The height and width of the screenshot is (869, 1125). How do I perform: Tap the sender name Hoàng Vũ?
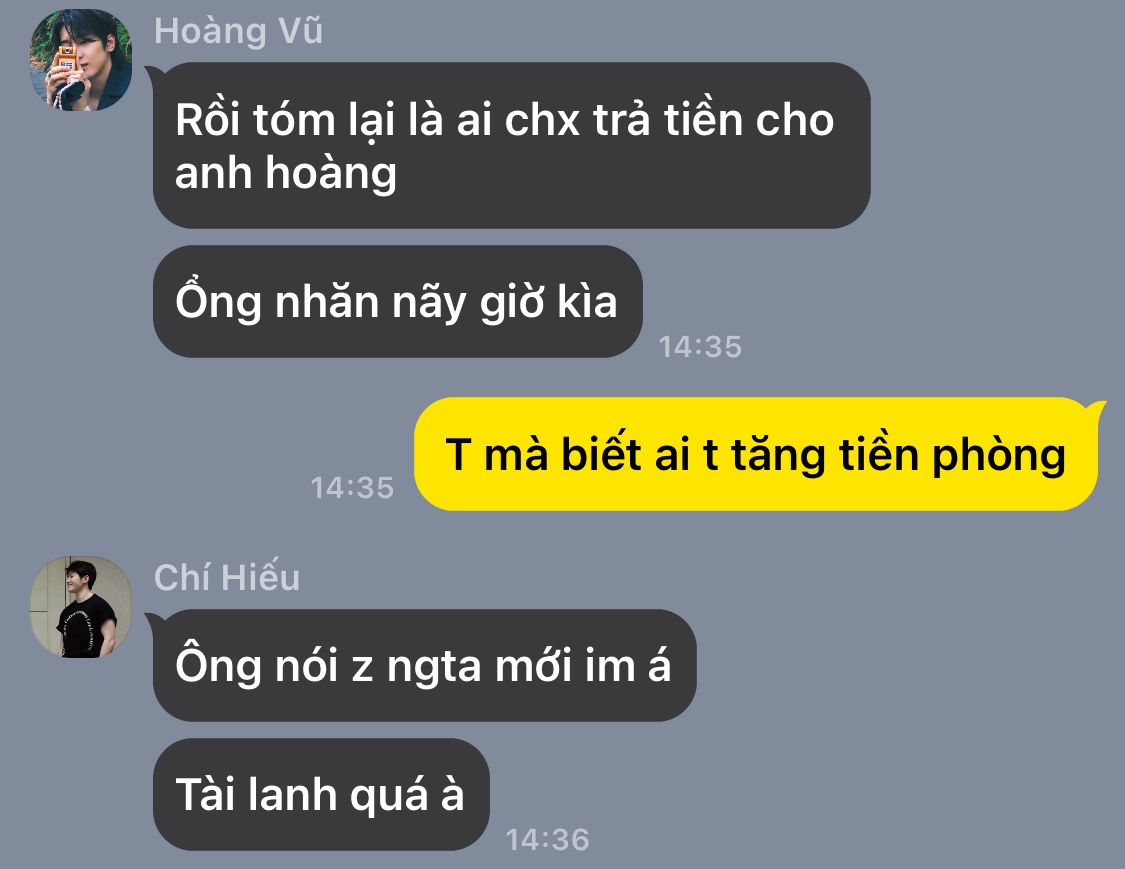coord(238,31)
